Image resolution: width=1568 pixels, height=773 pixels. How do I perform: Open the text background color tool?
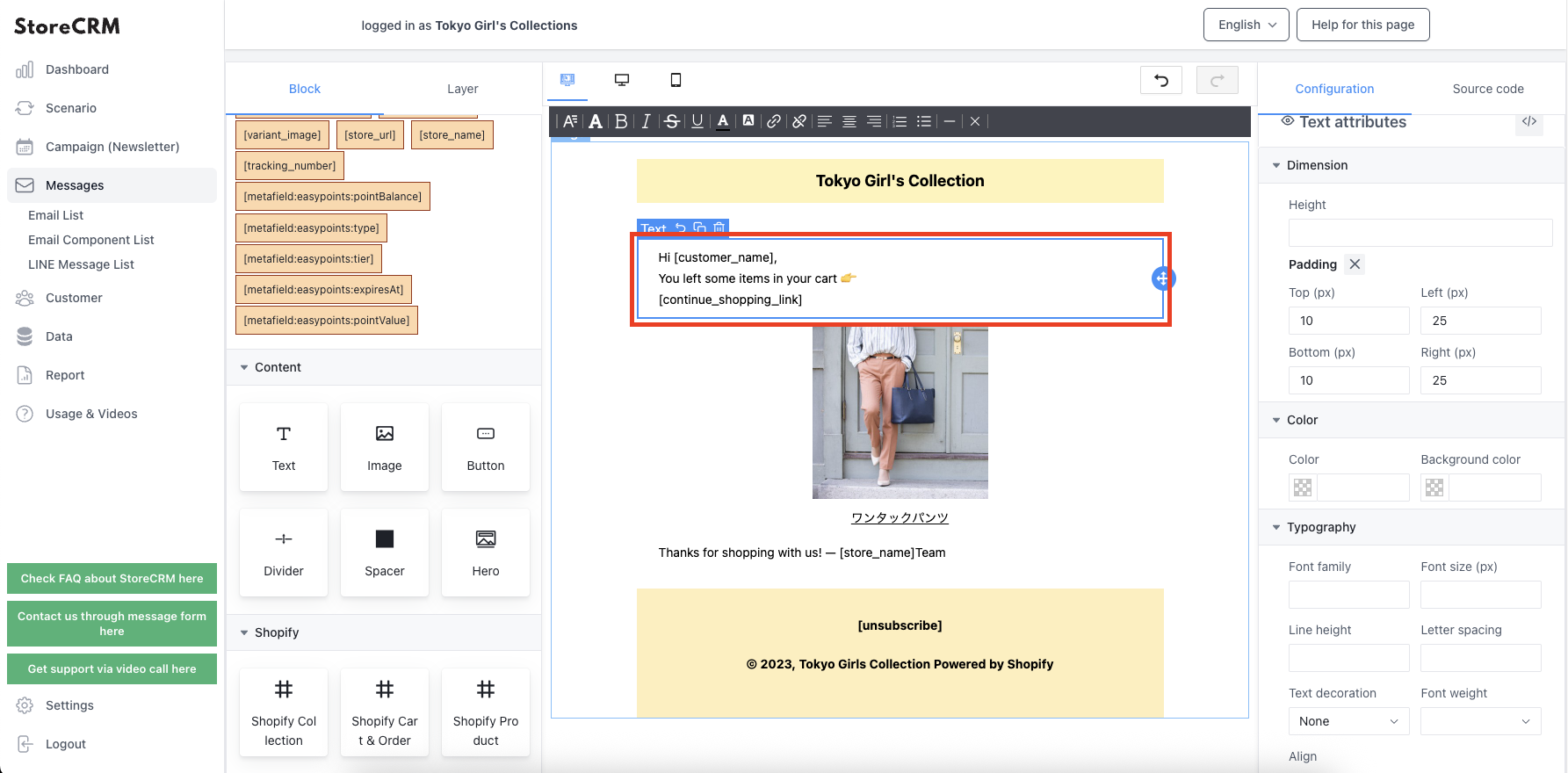click(x=748, y=121)
